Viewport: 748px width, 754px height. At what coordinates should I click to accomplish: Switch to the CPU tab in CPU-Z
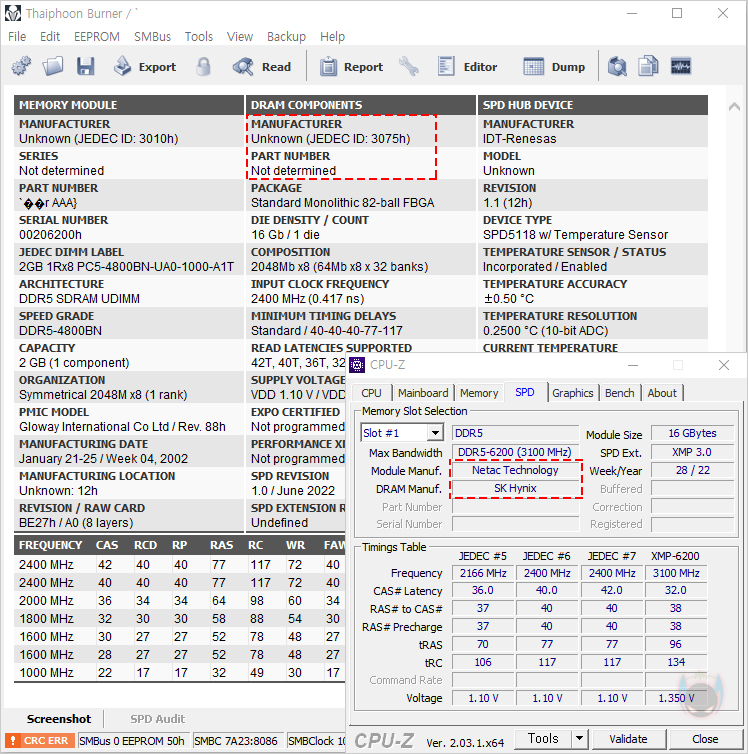coord(372,393)
